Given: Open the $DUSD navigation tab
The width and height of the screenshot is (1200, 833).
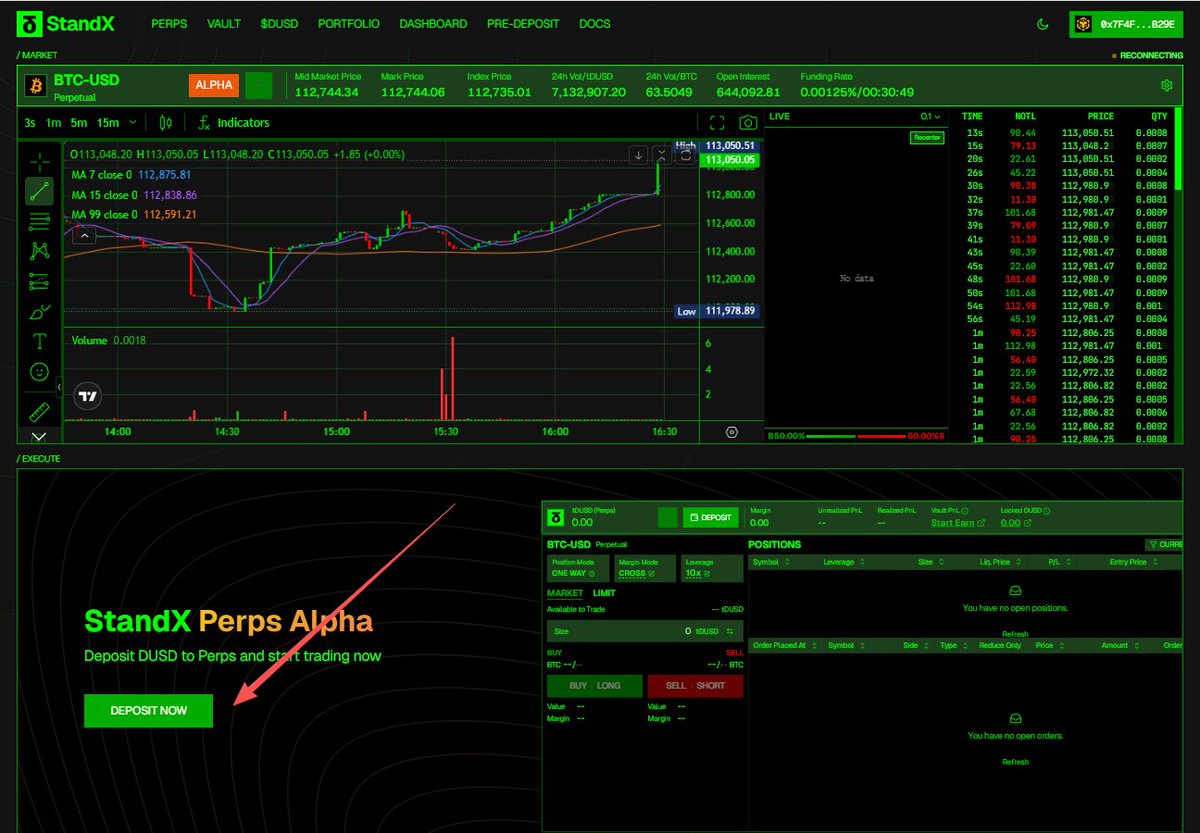Looking at the screenshot, I should (279, 24).
